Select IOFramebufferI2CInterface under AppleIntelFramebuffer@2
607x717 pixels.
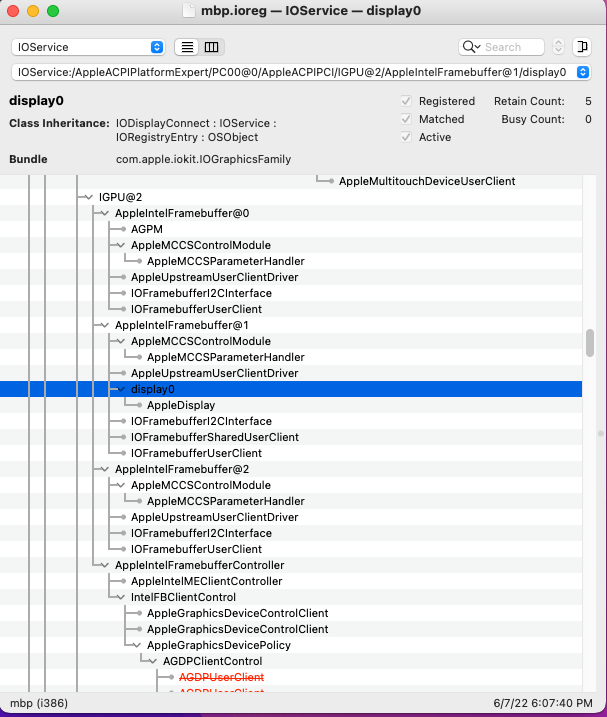click(x=291, y=533)
